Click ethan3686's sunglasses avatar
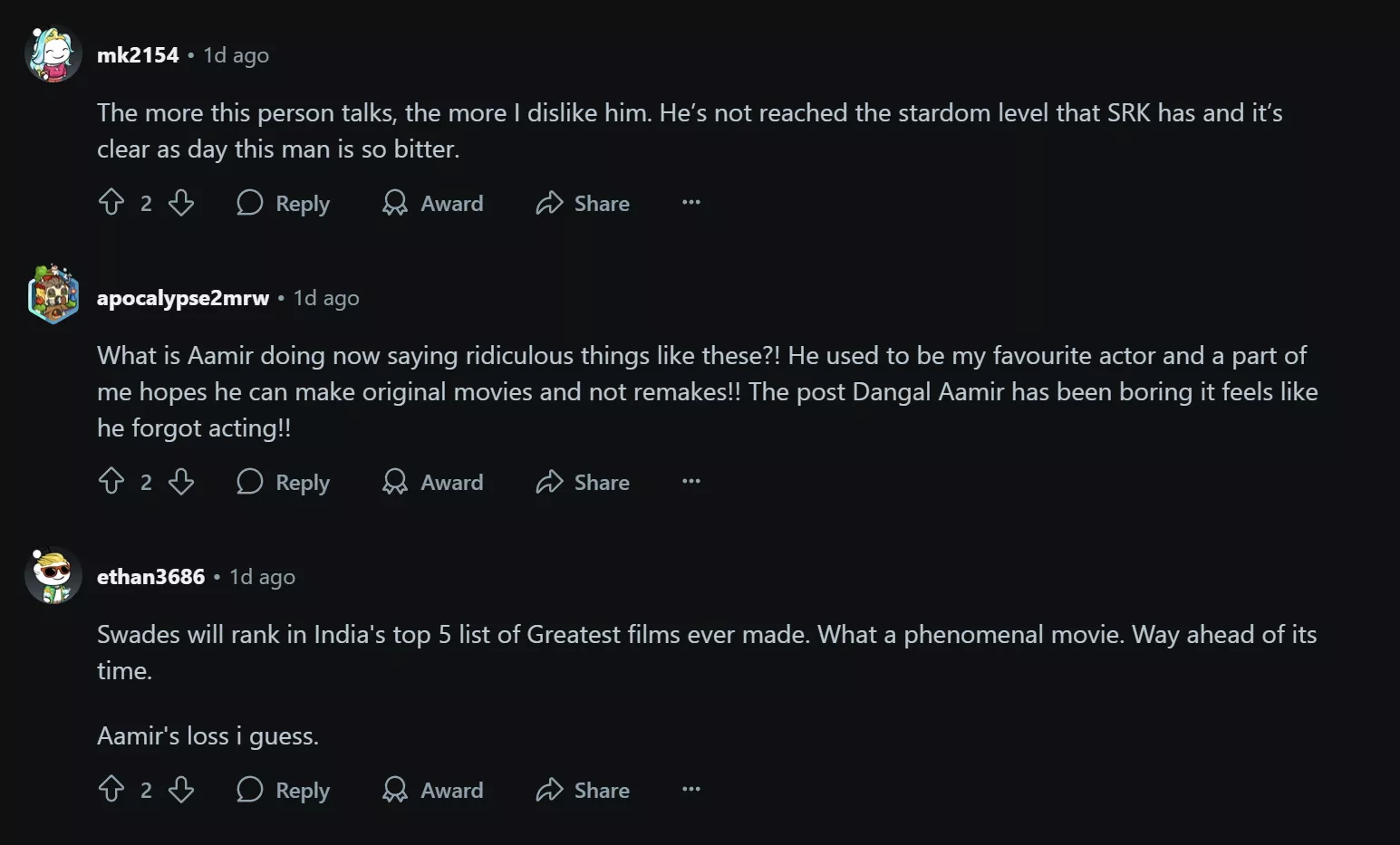 tap(53, 576)
